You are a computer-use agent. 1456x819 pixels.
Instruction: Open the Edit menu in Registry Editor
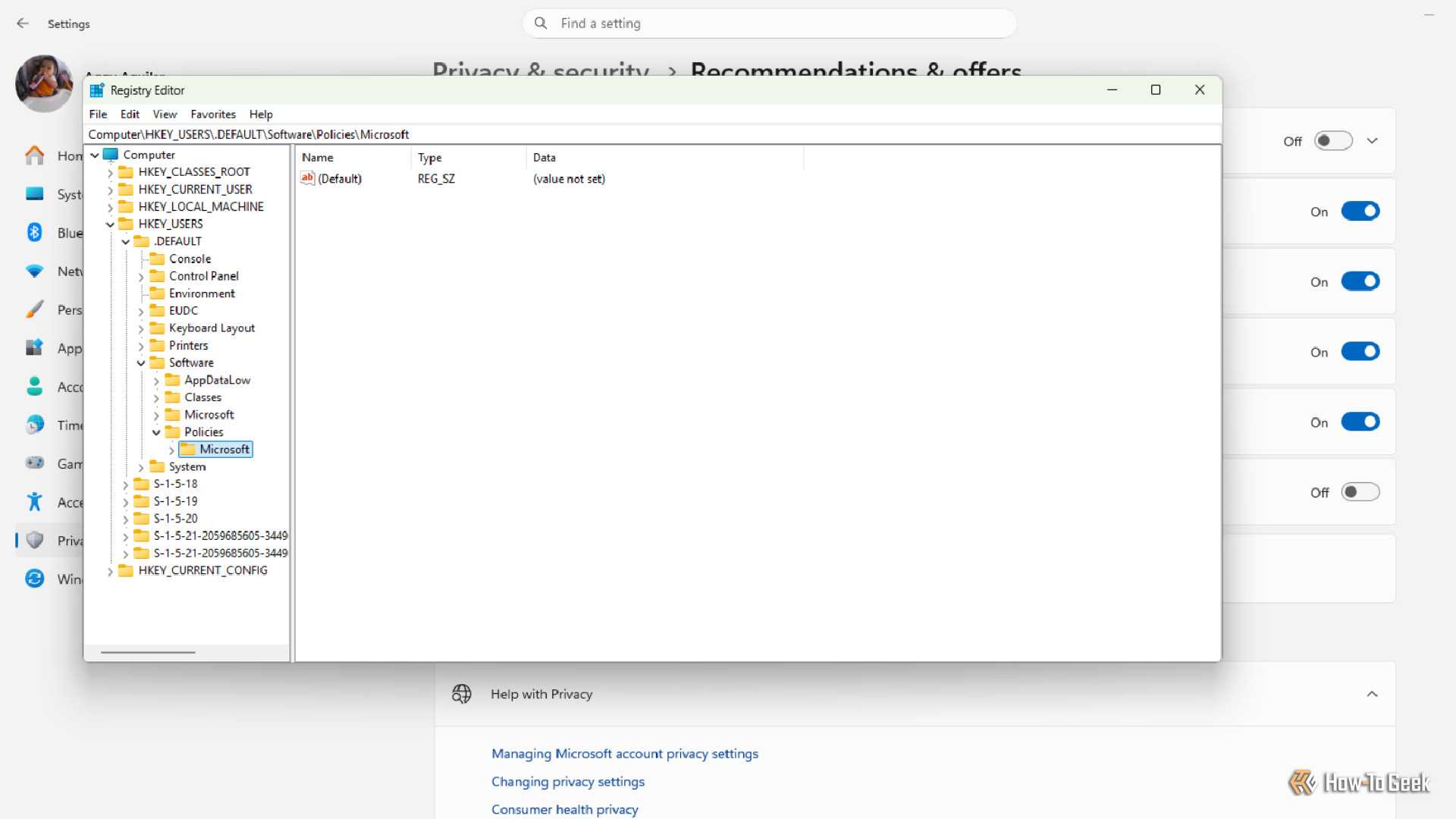(130, 115)
